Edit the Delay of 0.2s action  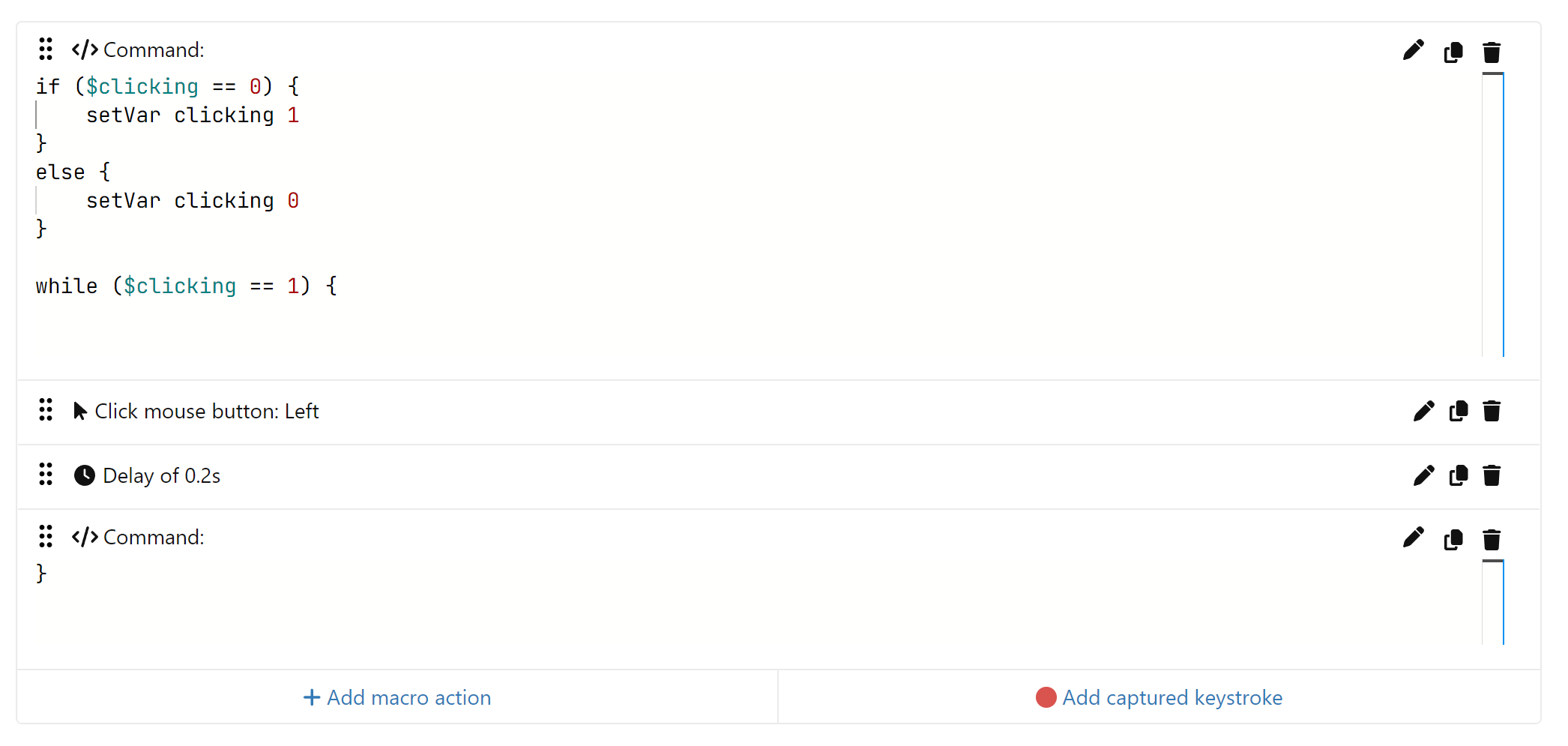1423,475
